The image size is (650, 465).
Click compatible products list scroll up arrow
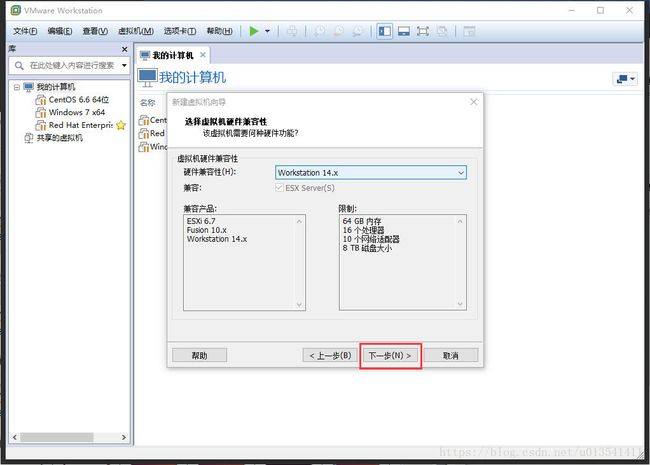tap(299, 221)
